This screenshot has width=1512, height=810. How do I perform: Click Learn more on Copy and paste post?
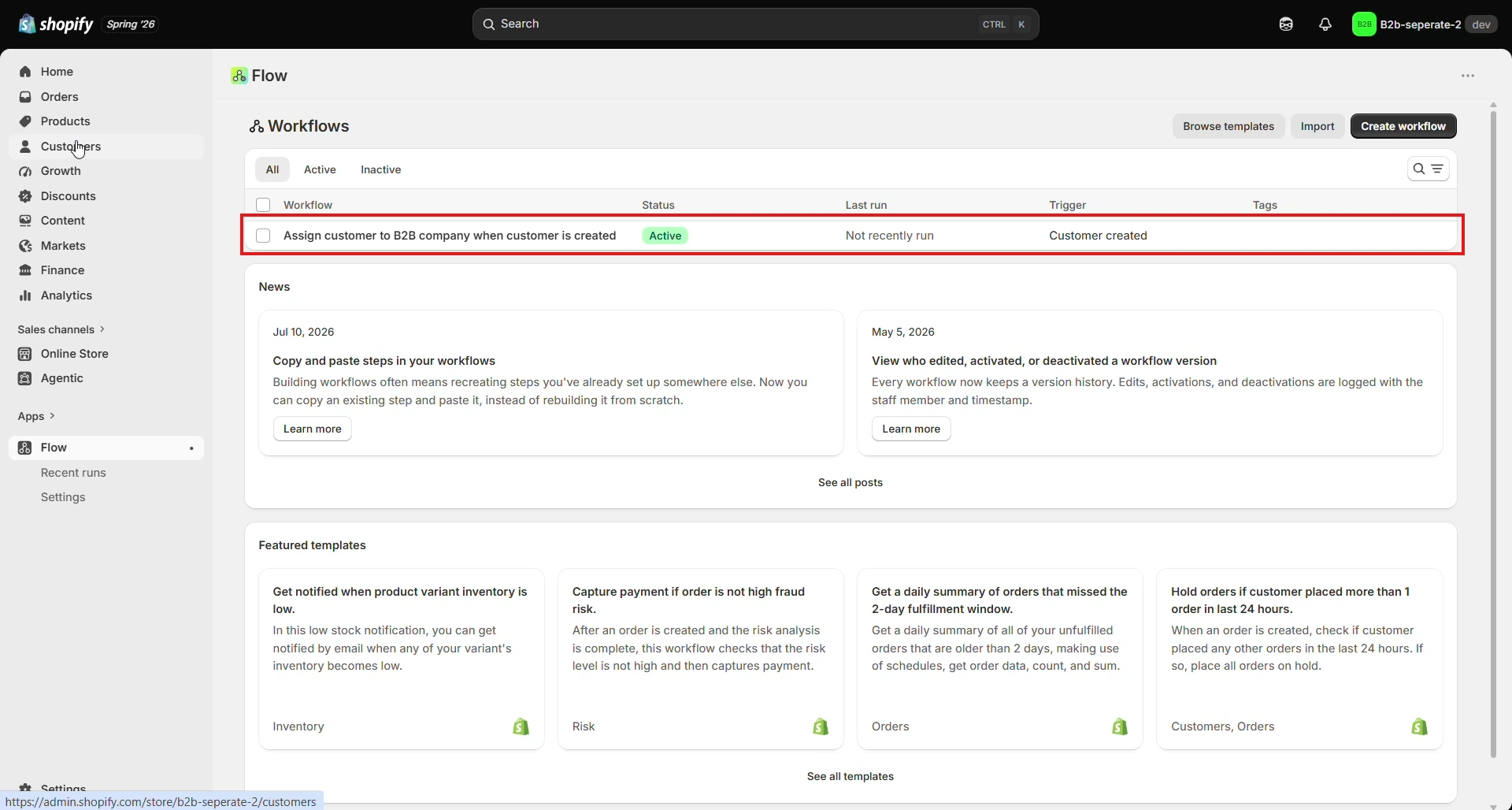tap(313, 429)
